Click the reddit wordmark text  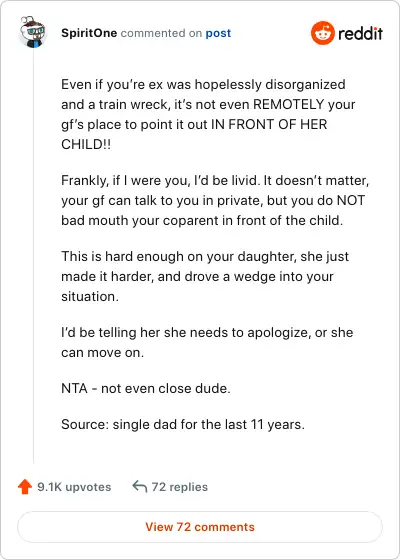[x=360, y=34]
